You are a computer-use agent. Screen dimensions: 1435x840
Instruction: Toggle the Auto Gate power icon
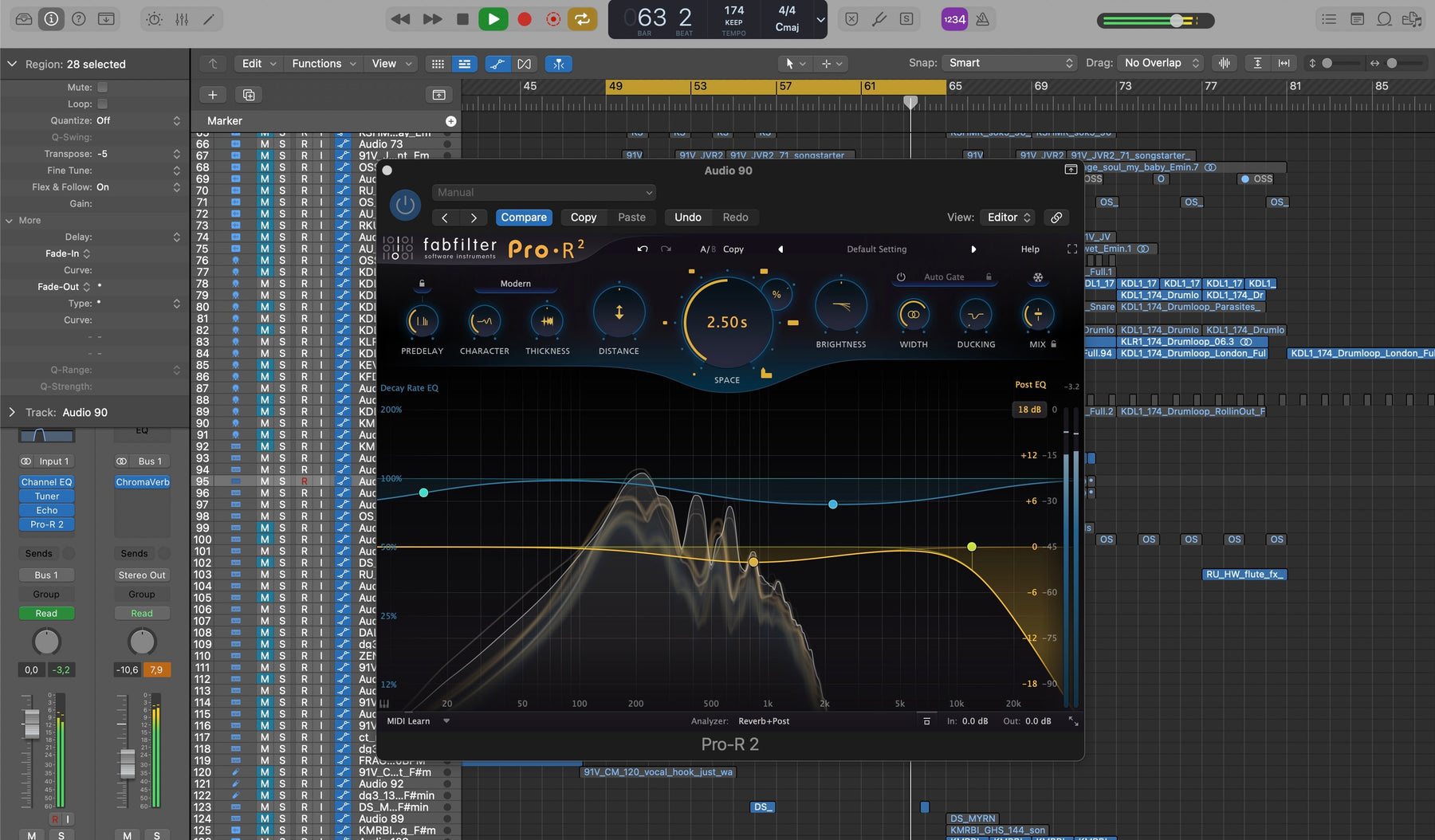901,277
